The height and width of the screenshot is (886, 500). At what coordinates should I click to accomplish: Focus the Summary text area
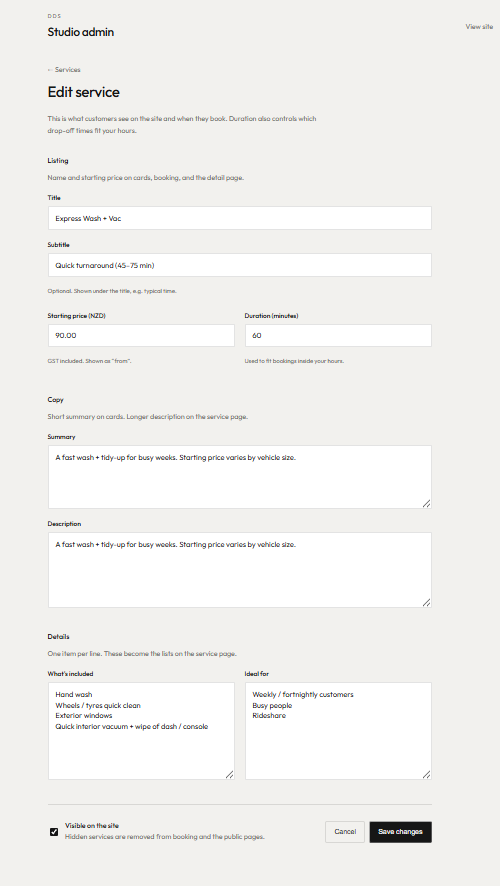click(240, 477)
